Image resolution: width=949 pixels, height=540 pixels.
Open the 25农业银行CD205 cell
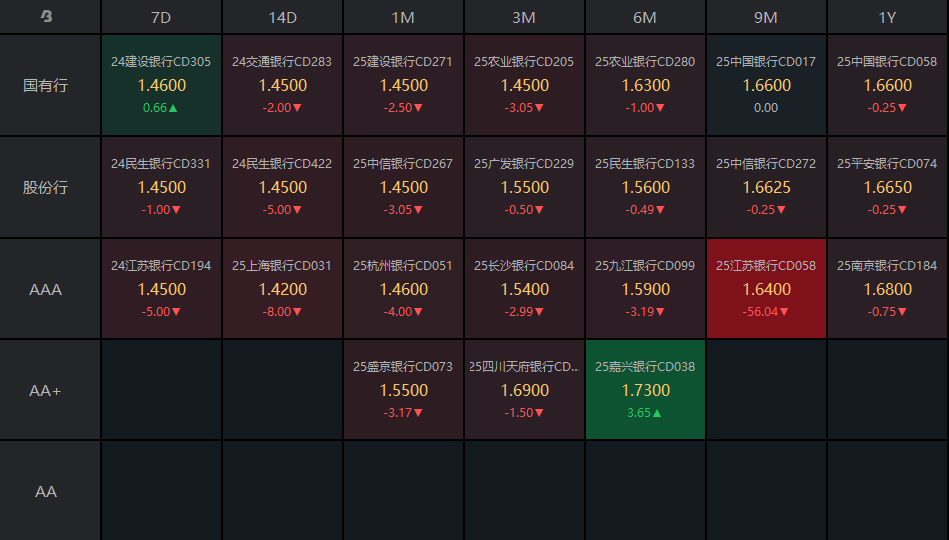(524, 85)
